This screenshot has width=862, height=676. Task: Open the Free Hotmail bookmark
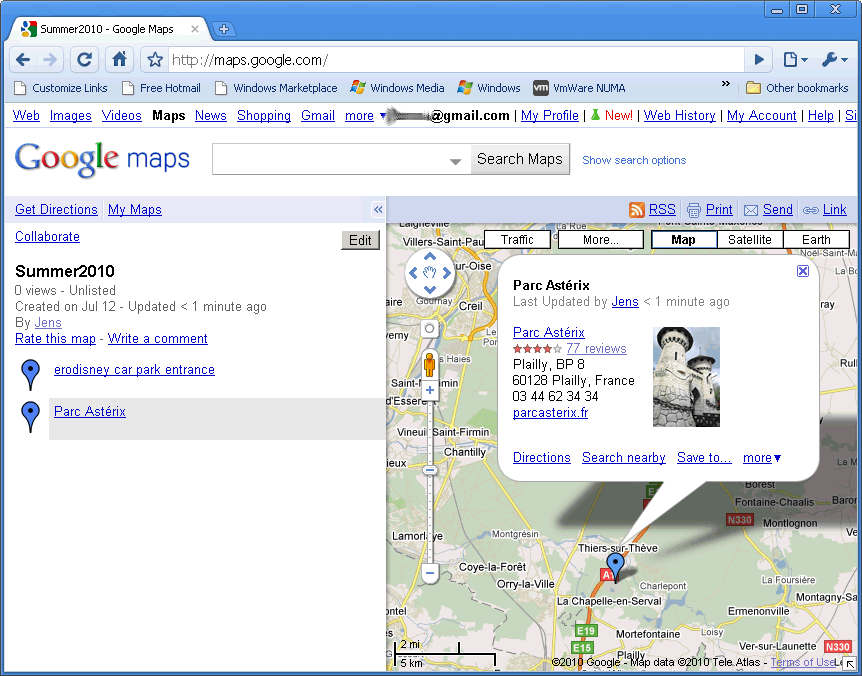pos(161,88)
